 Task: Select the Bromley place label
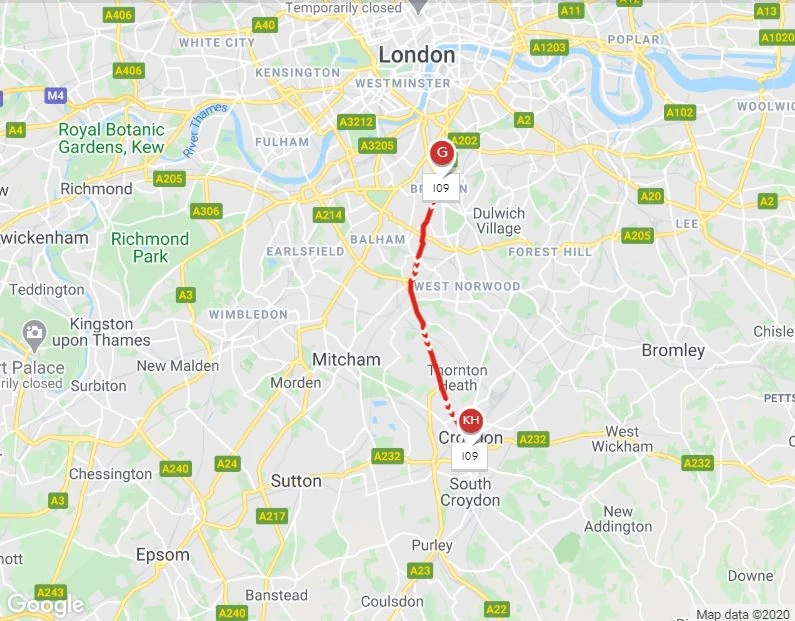click(x=673, y=350)
